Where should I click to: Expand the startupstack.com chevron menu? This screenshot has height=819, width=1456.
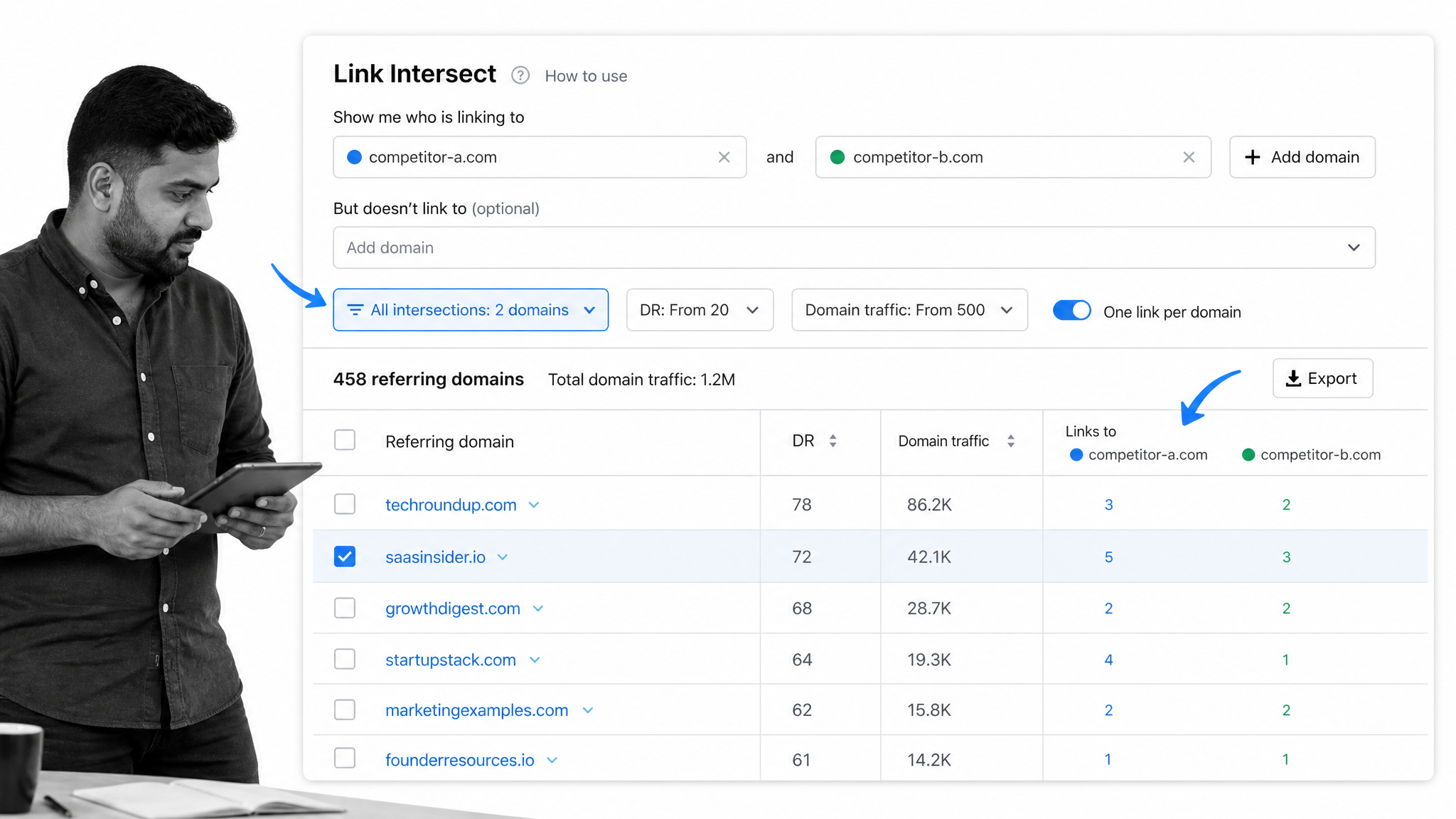point(535,660)
